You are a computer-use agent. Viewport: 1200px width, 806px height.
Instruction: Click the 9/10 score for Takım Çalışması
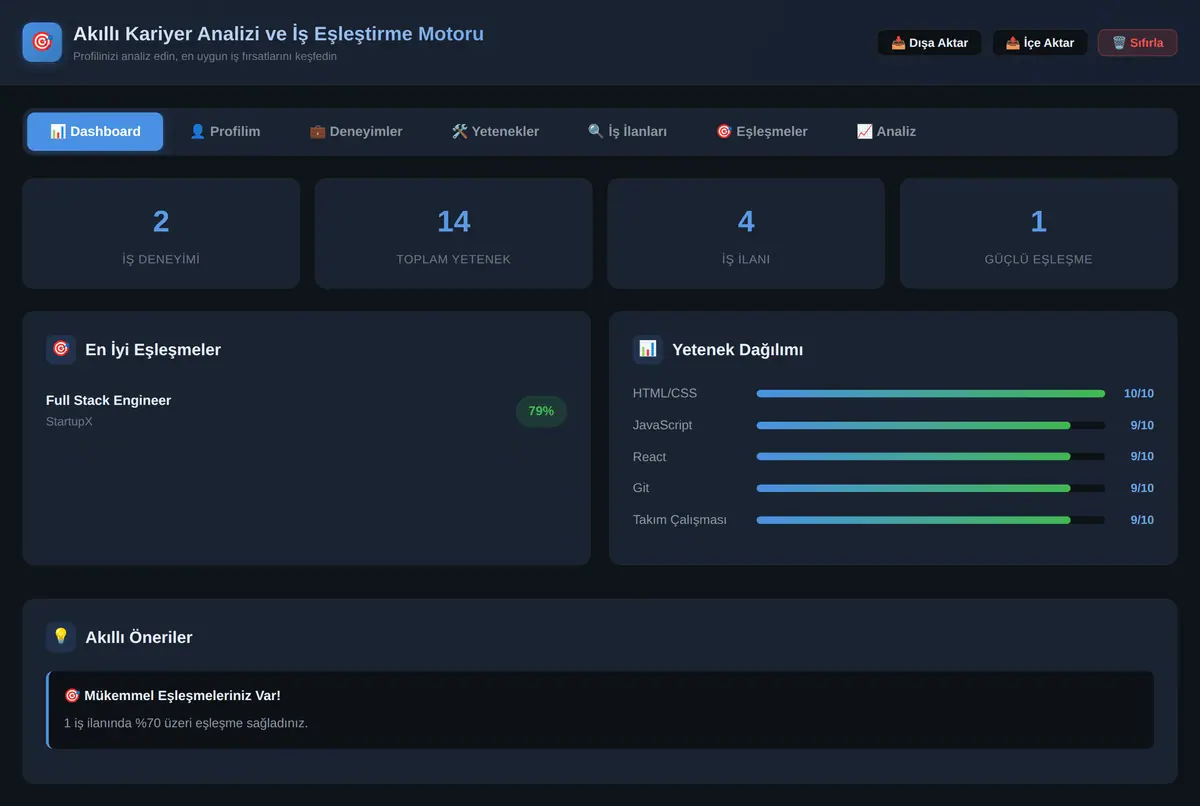1142,520
